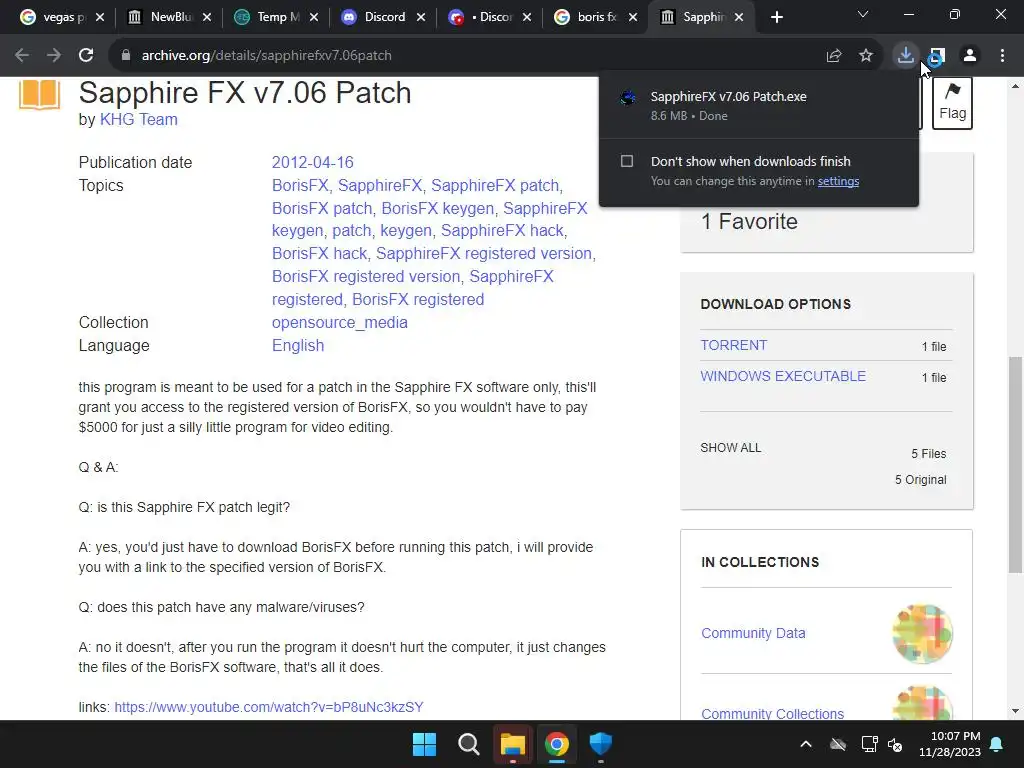Close the Temp Mail tab
This screenshot has height=768, width=1024.
coord(313,17)
